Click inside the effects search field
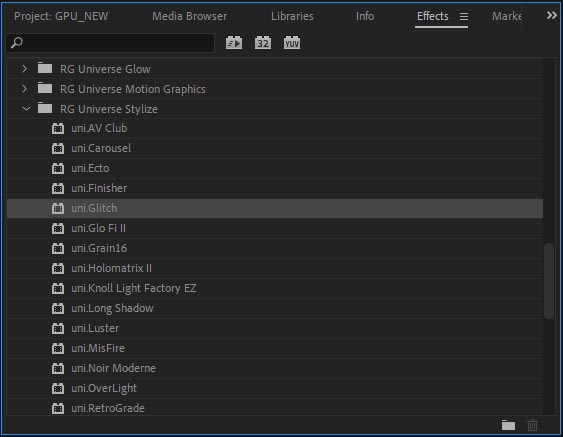This screenshot has width=563, height=437. coord(111,43)
